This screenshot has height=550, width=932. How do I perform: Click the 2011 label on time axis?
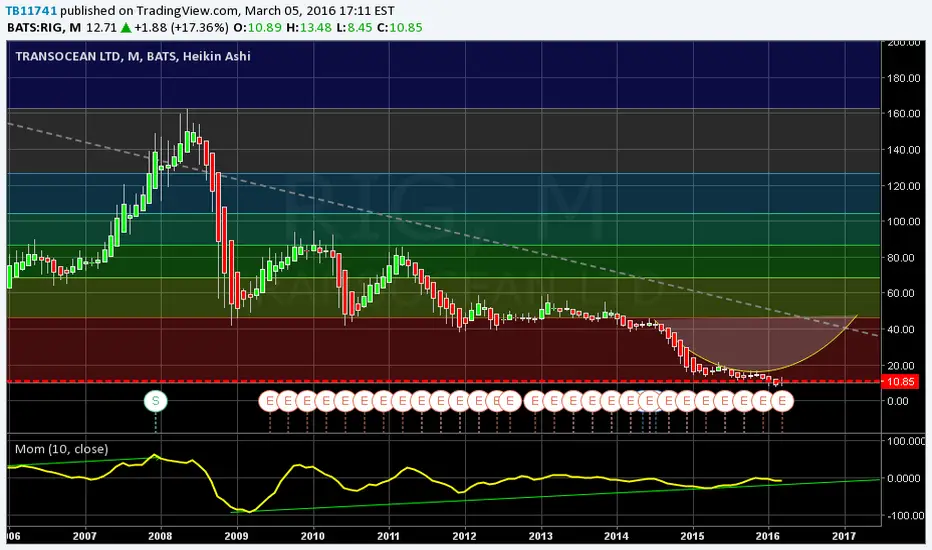click(388, 536)
